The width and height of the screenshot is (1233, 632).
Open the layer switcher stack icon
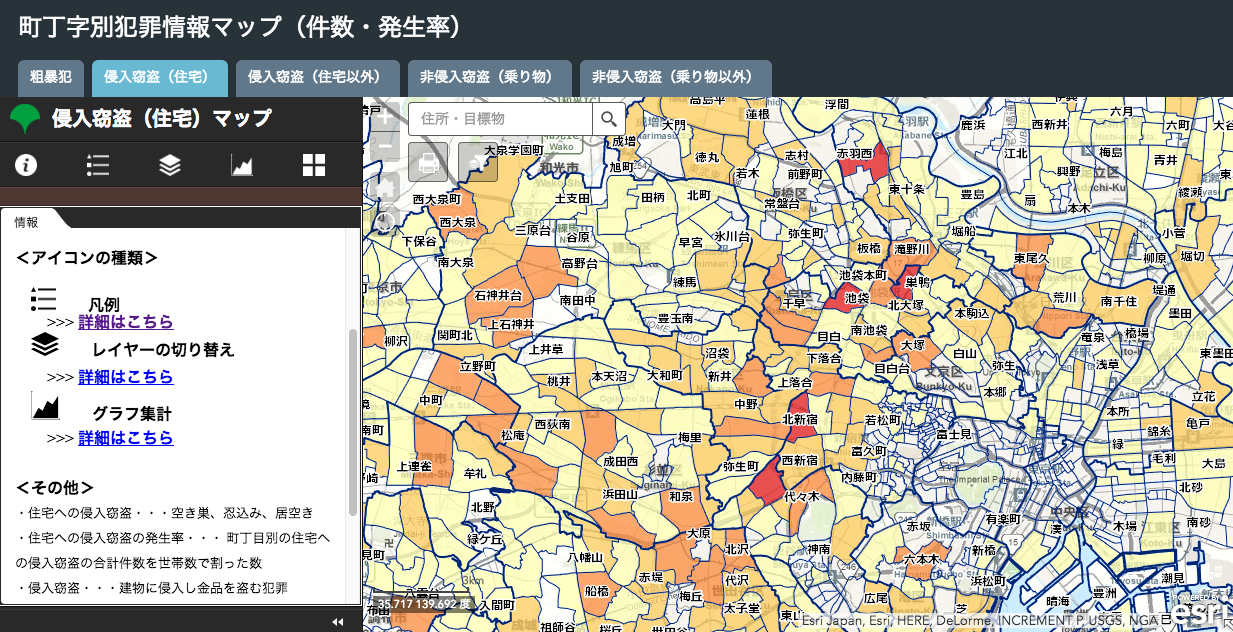click(170, 165)
